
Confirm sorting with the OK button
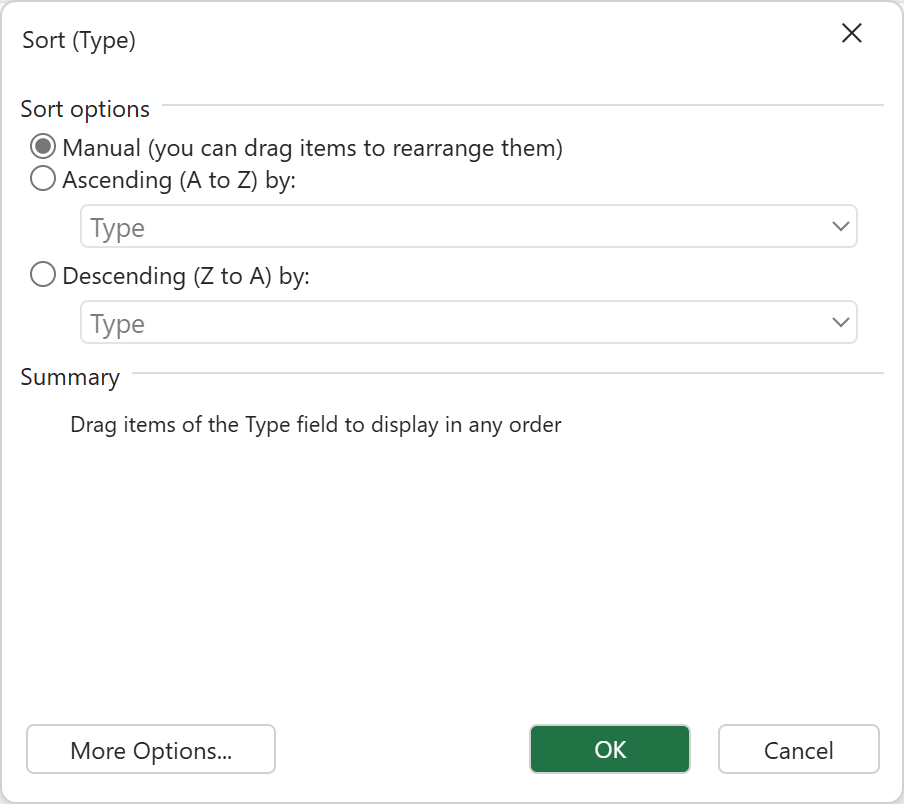[x=610, y=750]
